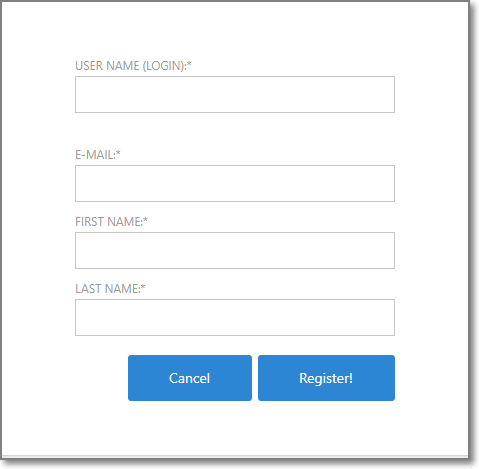Submit form with the Register! button

pos(326,378)
